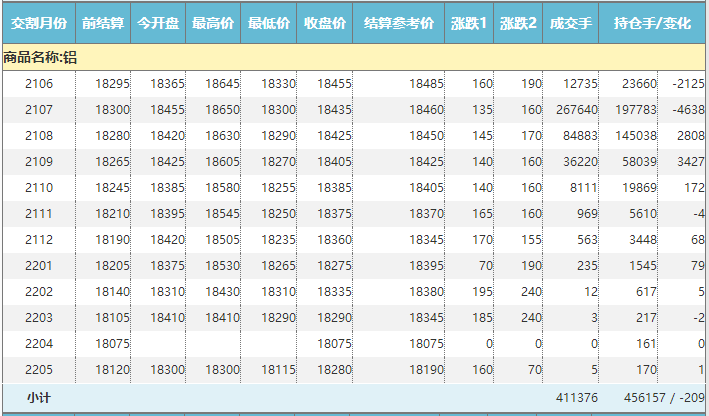The image size is (709, 416).
Task: Click the open interest value 145038
Action: pyautogui.click(x=637, y=136)
